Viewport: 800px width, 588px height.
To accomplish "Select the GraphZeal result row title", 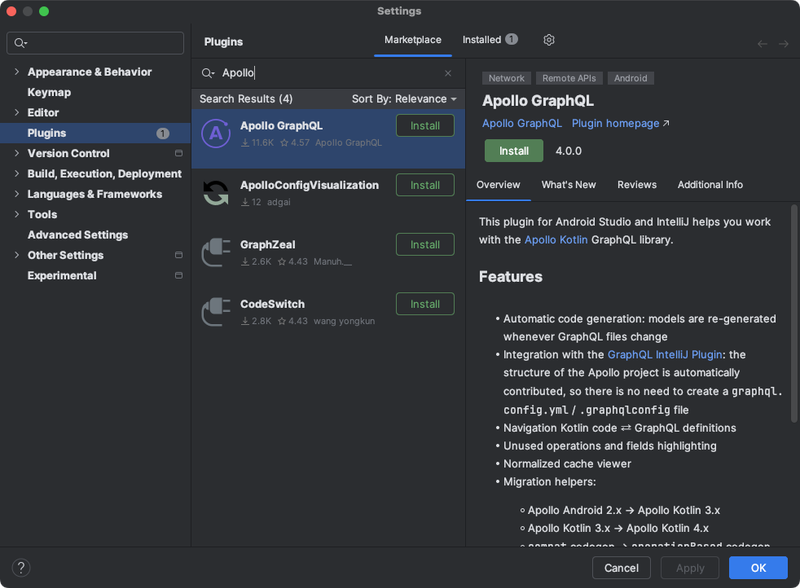I will click(x=267, y=244).
